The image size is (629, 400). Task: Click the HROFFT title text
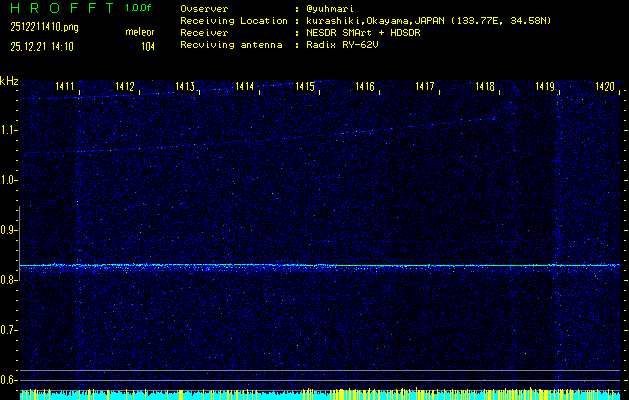click(60, 8)
